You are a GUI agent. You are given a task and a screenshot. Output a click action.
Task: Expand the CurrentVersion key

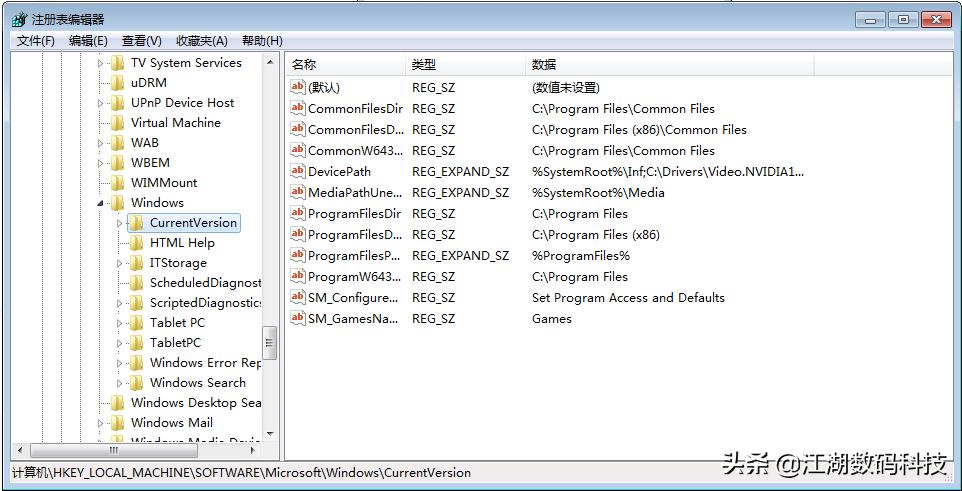120,223
